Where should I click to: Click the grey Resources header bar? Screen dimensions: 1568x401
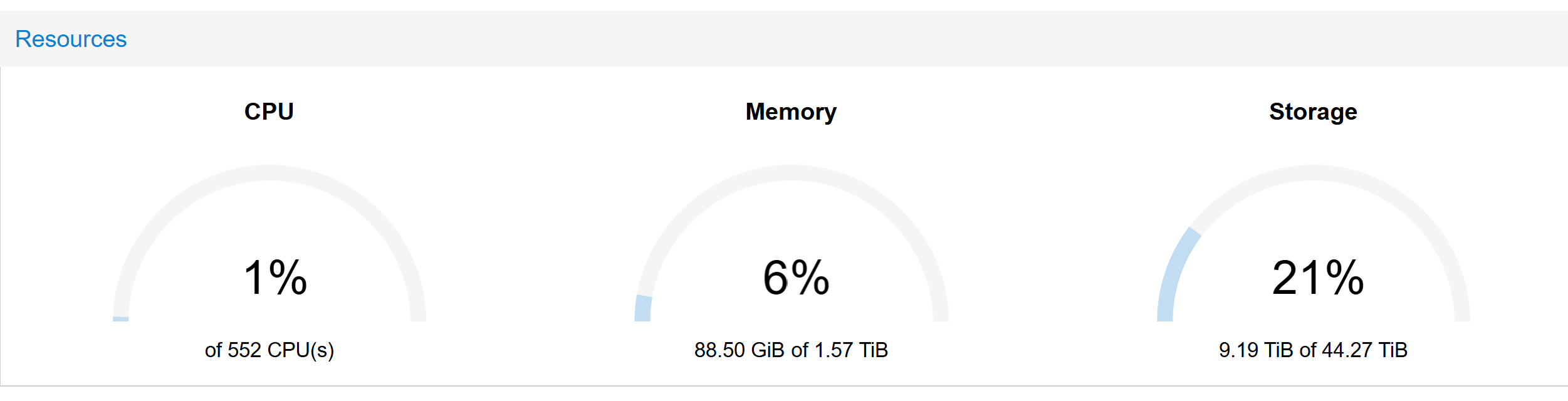pos(784,39)
